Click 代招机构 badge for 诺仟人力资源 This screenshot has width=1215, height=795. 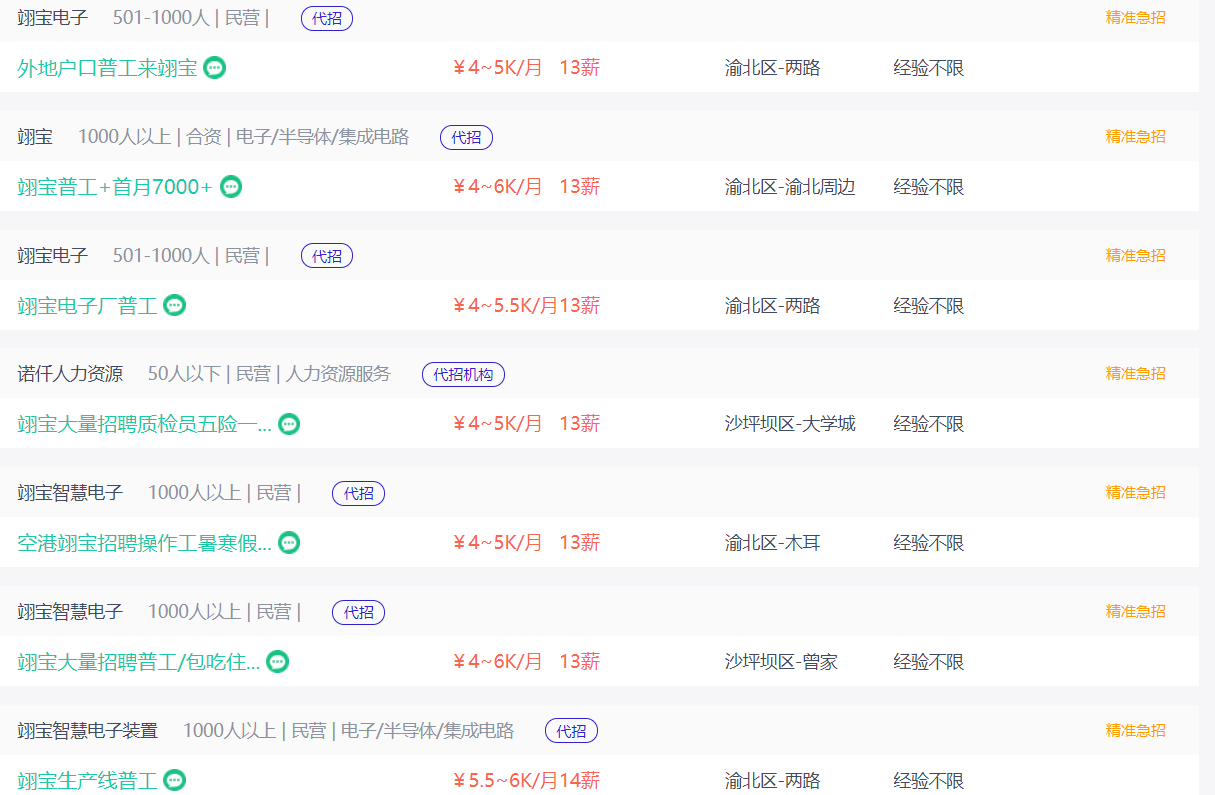464,375
